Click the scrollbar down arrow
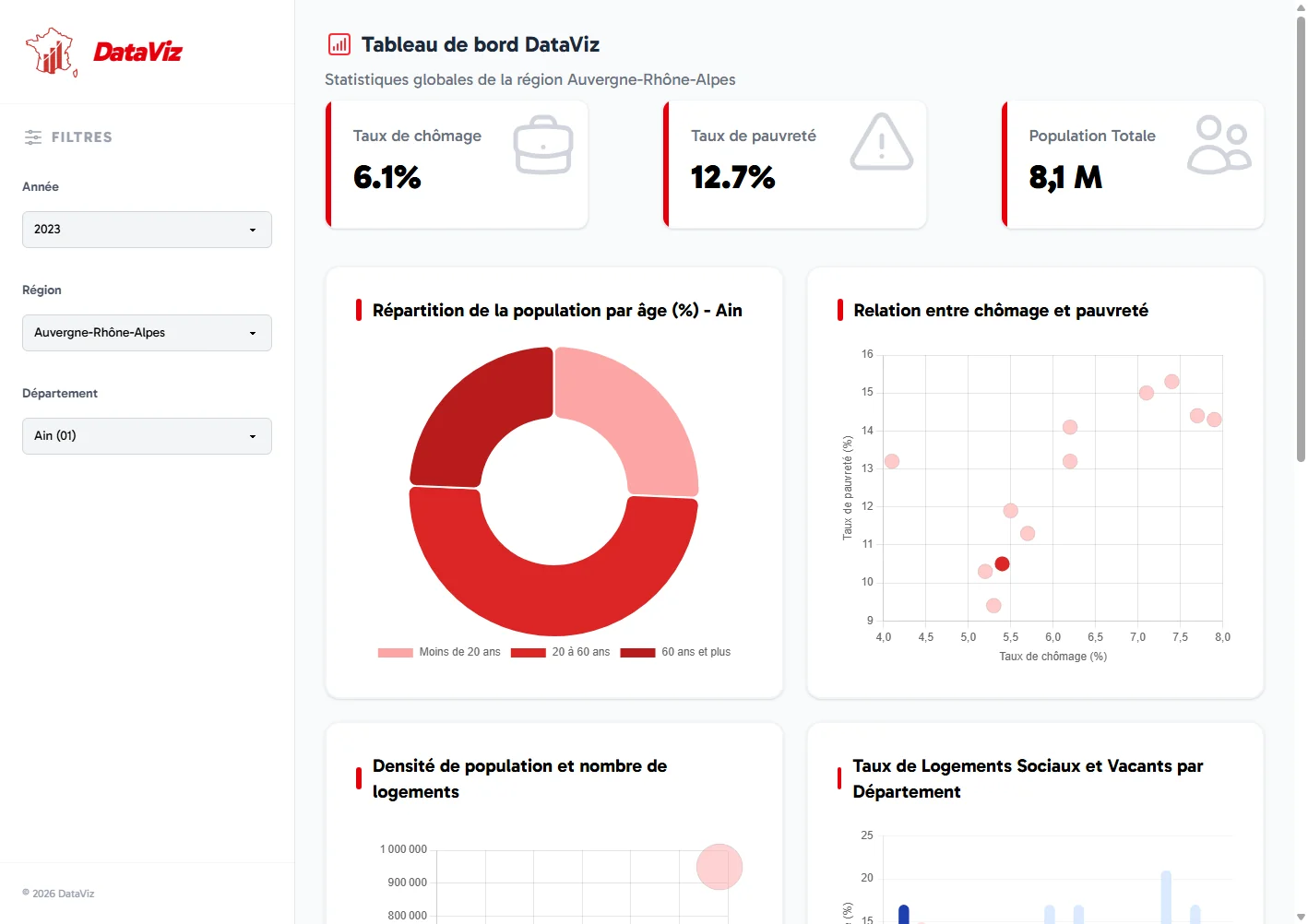Viewport: 1308px width, 924px height. (x=1301, y=917)
